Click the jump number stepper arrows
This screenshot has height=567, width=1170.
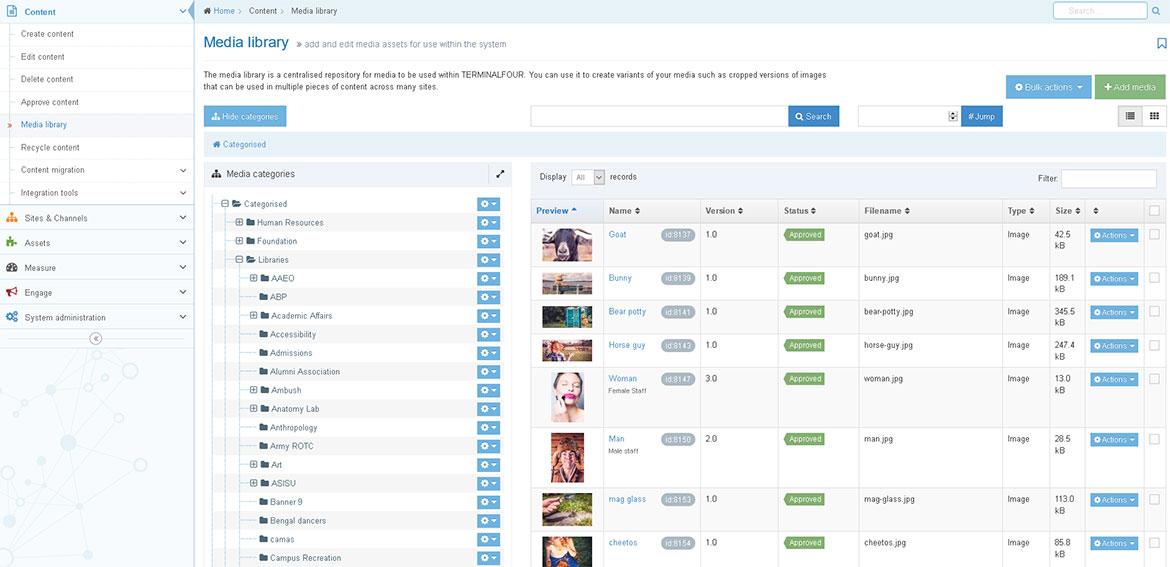(953, 116)
